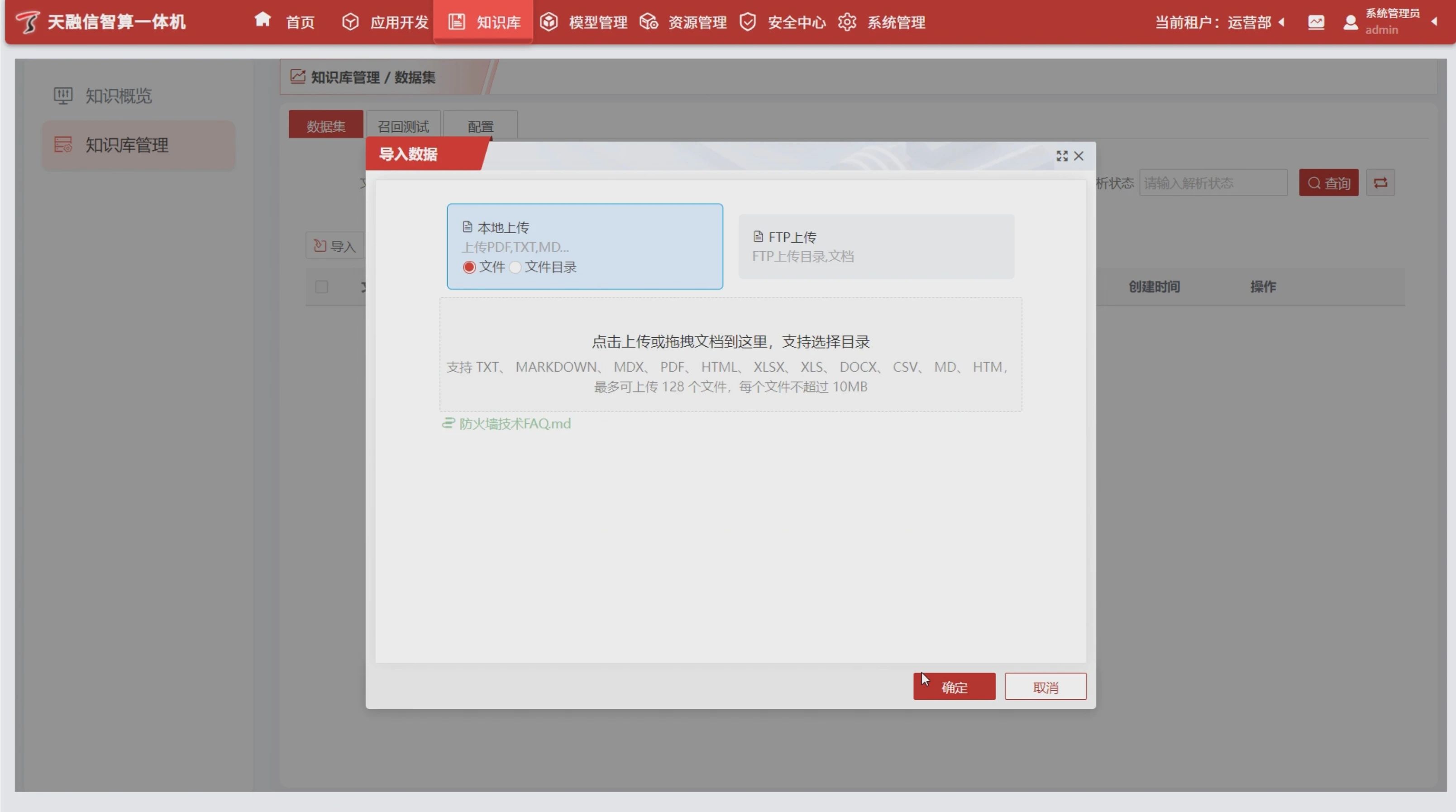Click the parse status input field
The width and height of the screenshot is (1456, 812).
click(x=1213, y=182)
